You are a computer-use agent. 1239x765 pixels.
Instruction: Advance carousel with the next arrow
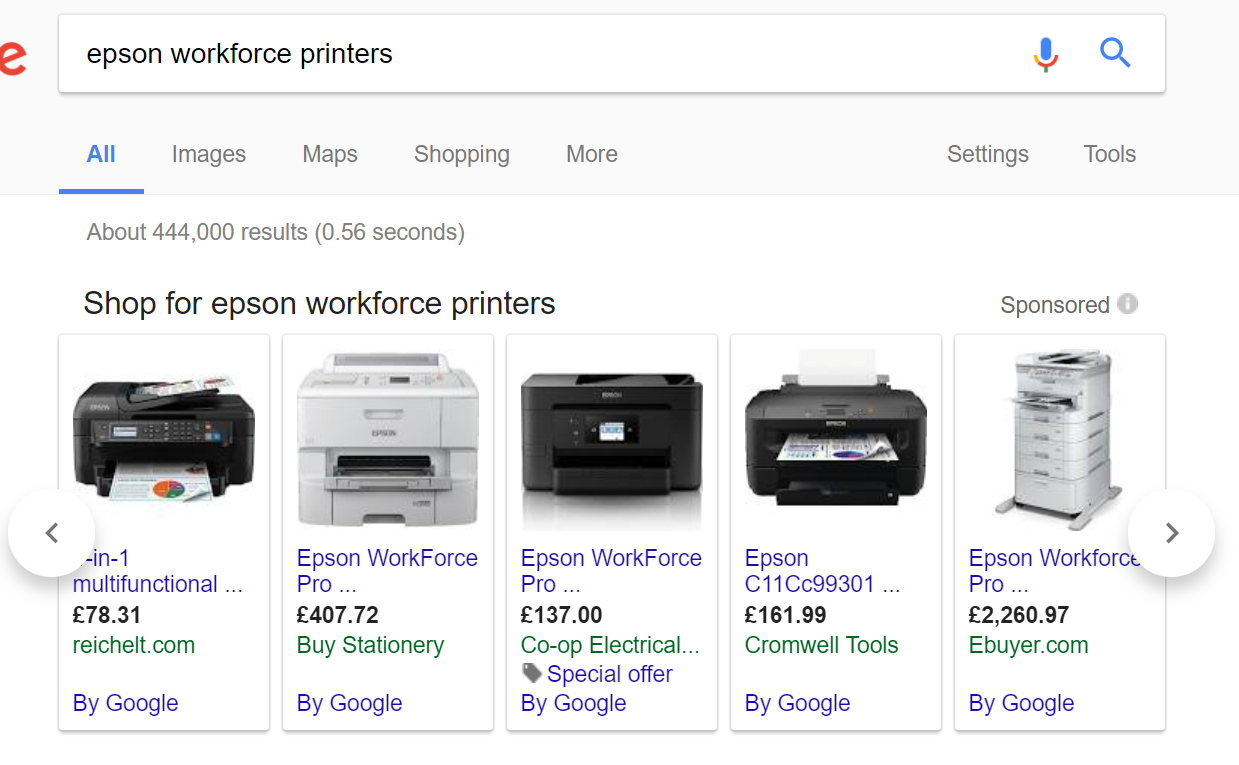click(1171, 533)
